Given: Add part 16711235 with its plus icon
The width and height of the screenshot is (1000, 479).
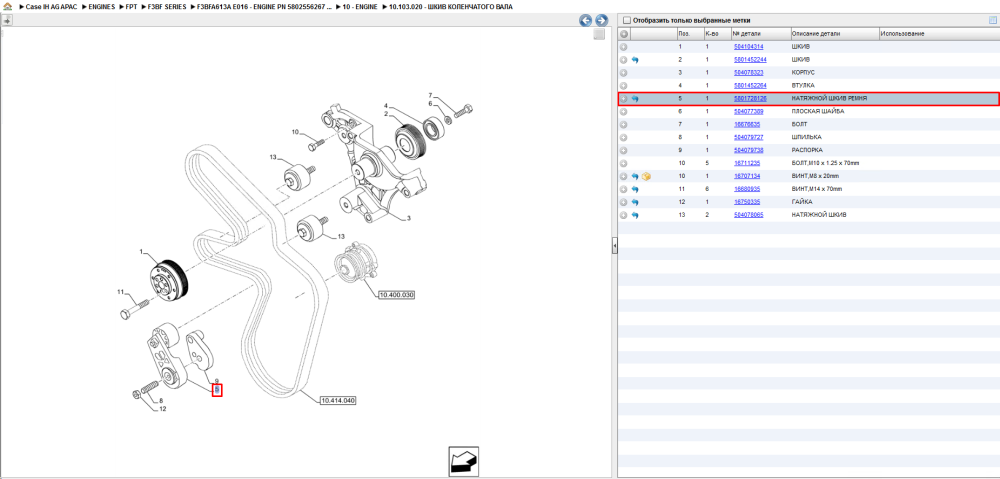Looking at the screenshot, I should (x=624, y=163).
